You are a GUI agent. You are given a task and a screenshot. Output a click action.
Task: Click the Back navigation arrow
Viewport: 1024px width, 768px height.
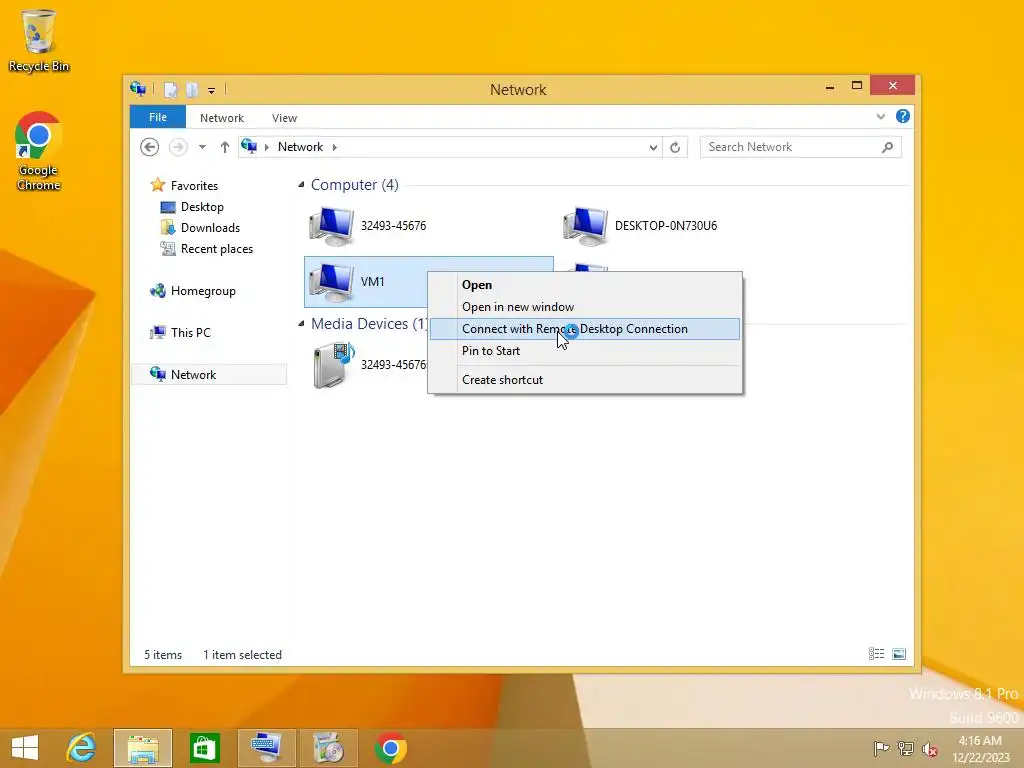pos(150,147)
